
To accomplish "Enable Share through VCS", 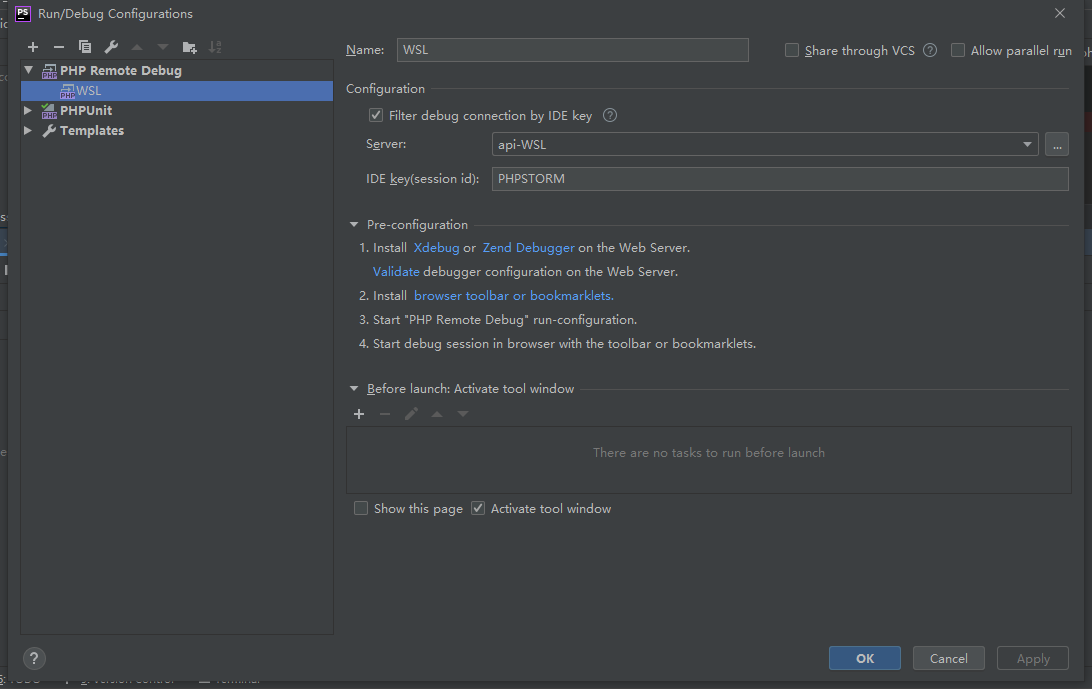I will 792,50.
